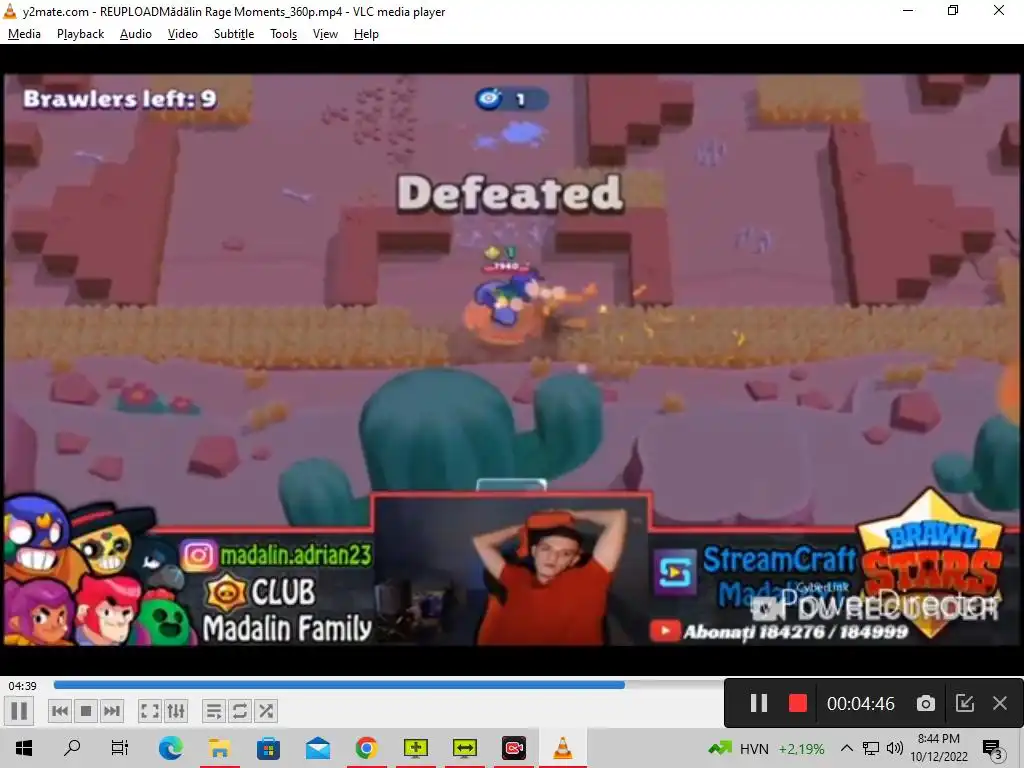This screenshot has width=1024, height=768.
Task: Open Microsoft Store from taskbar
Action: coord(268,748)
